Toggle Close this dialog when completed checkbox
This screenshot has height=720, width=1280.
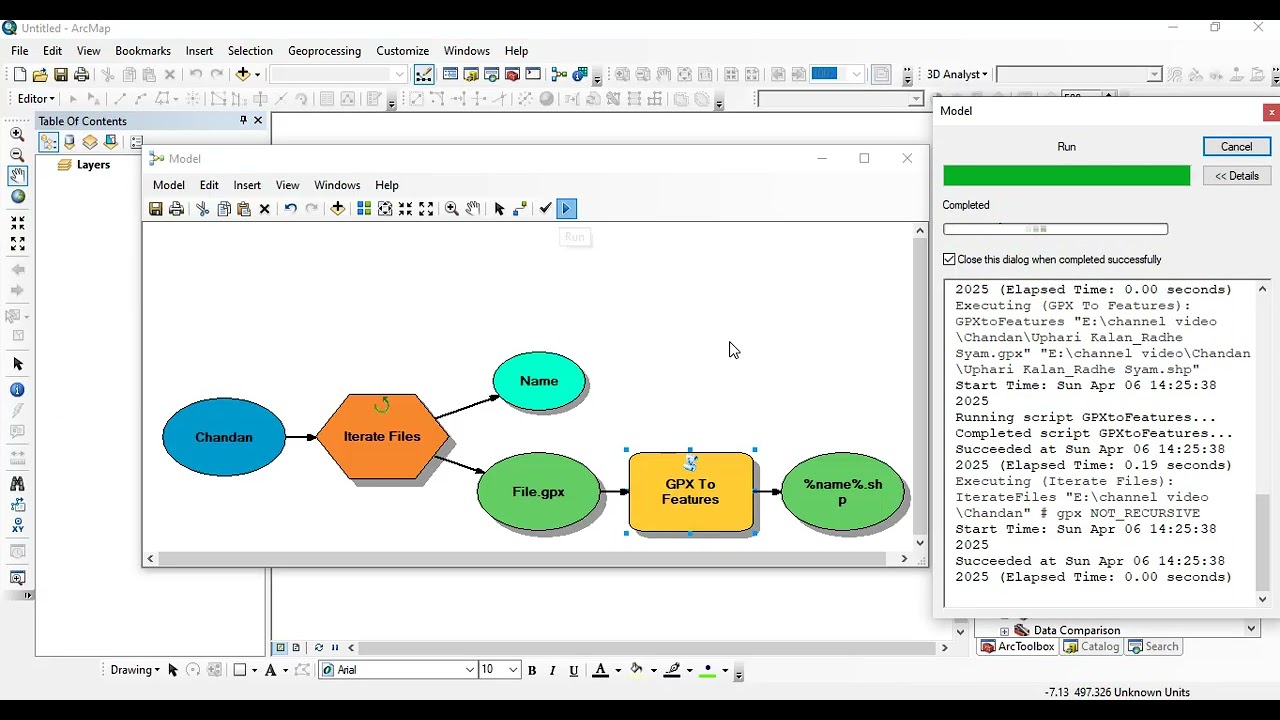tap(949, 259)
